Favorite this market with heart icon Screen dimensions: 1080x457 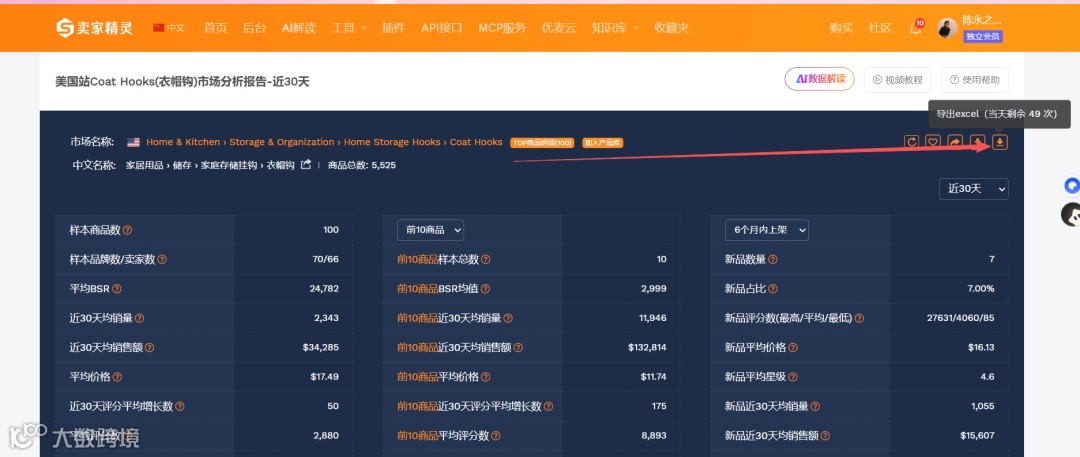(x=933, y=142)
